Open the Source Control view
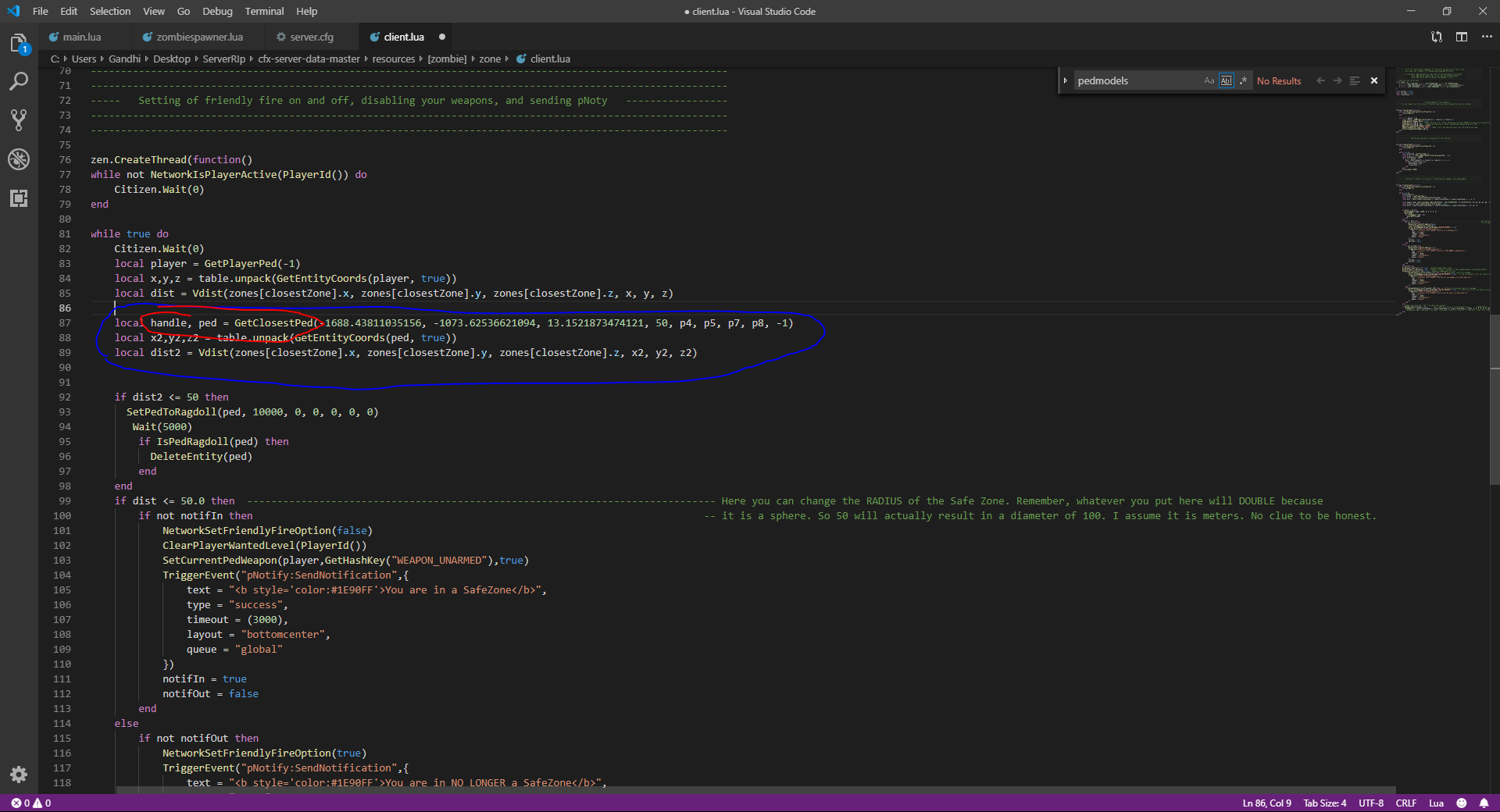 click(x=19, y=119)
